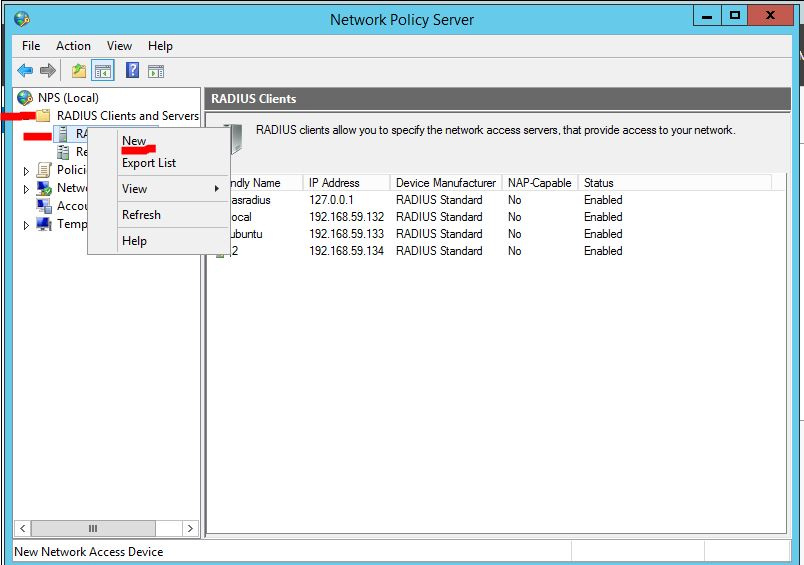Open the View submenu arrow
Viewport: 804px width, 565px height.
click(x=217, y=189)
